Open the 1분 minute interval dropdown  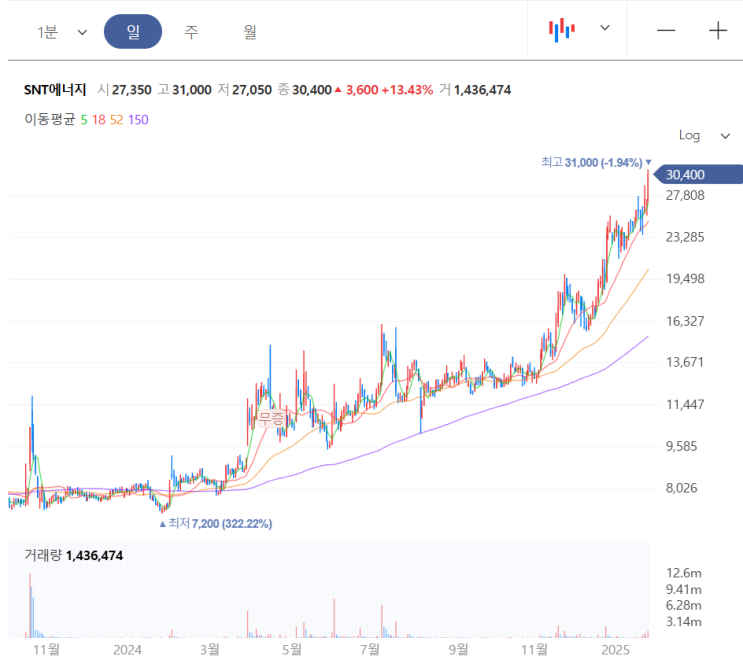(62, 32)
